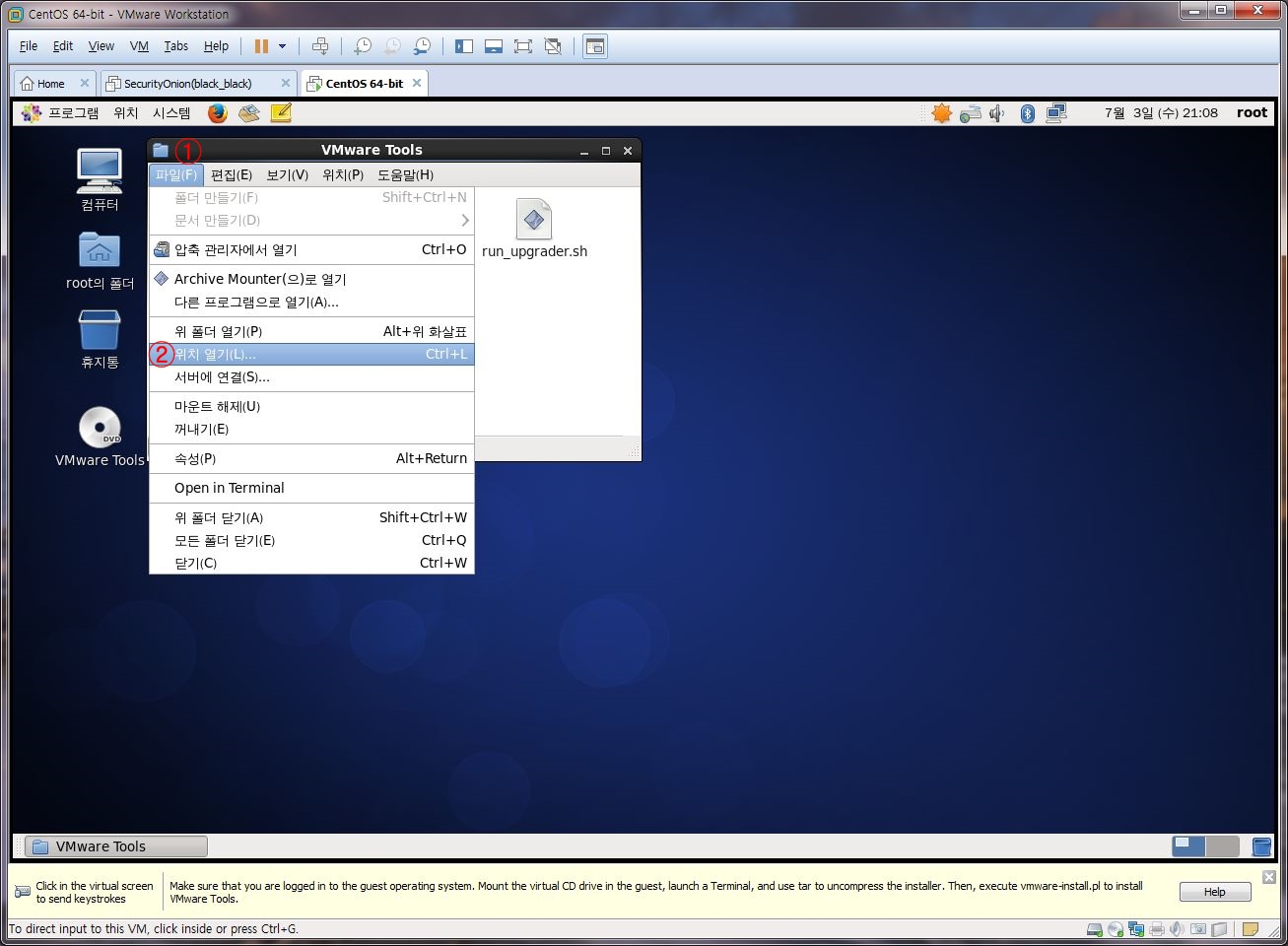Open the note-taking panel icon
Viewport: 1288px width, 946px height.
pos(281,113)
